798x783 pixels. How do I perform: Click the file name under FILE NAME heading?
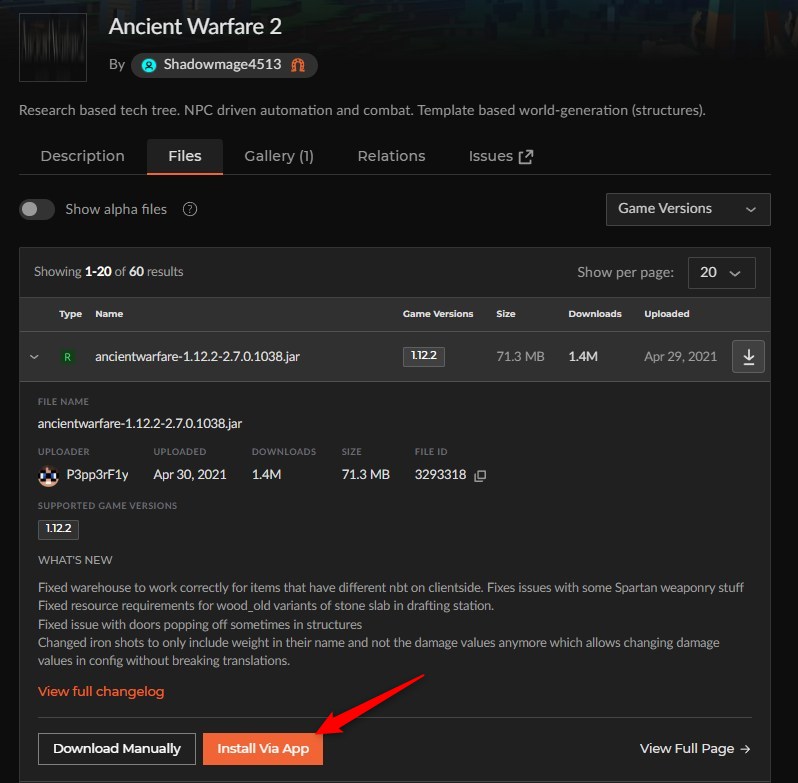click(140, 424)
